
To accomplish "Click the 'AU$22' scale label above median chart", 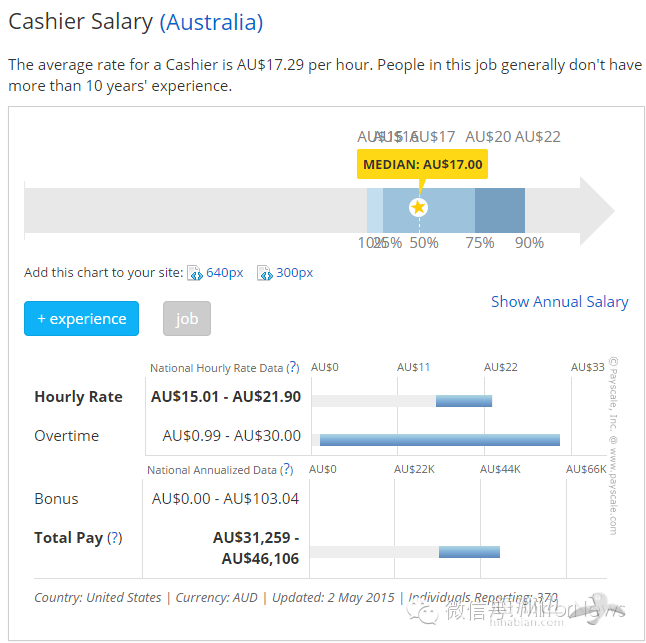I will coord(538,137).
